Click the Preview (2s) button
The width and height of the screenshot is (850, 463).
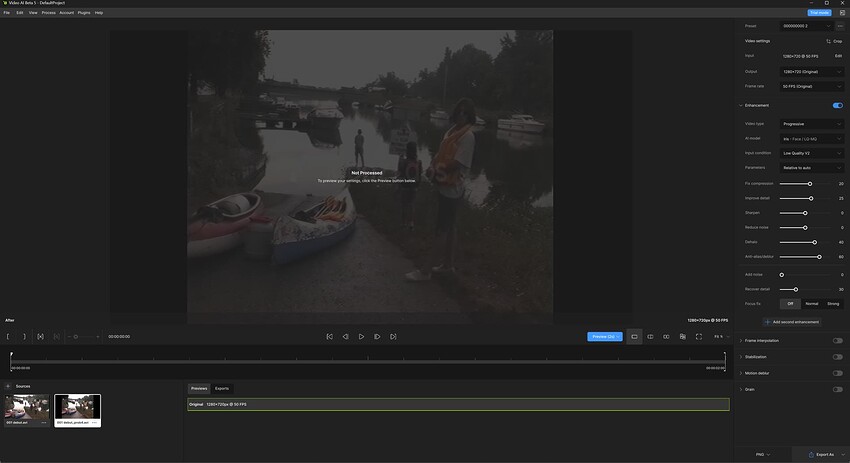[604, 337]
